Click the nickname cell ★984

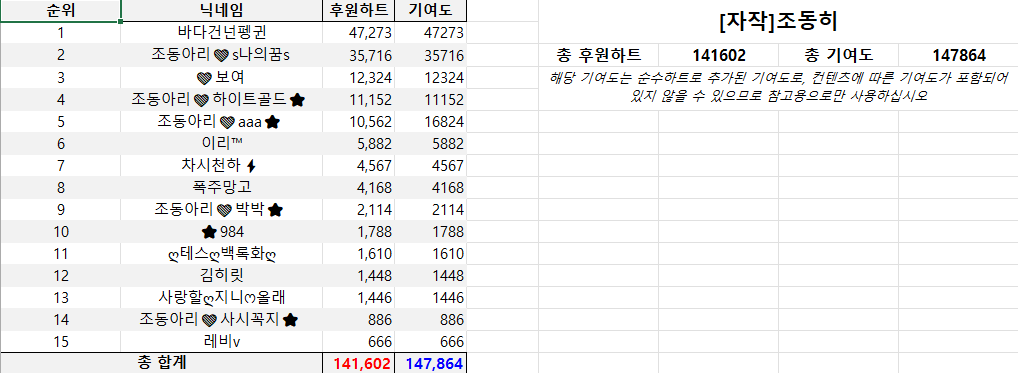pos(222,232)
